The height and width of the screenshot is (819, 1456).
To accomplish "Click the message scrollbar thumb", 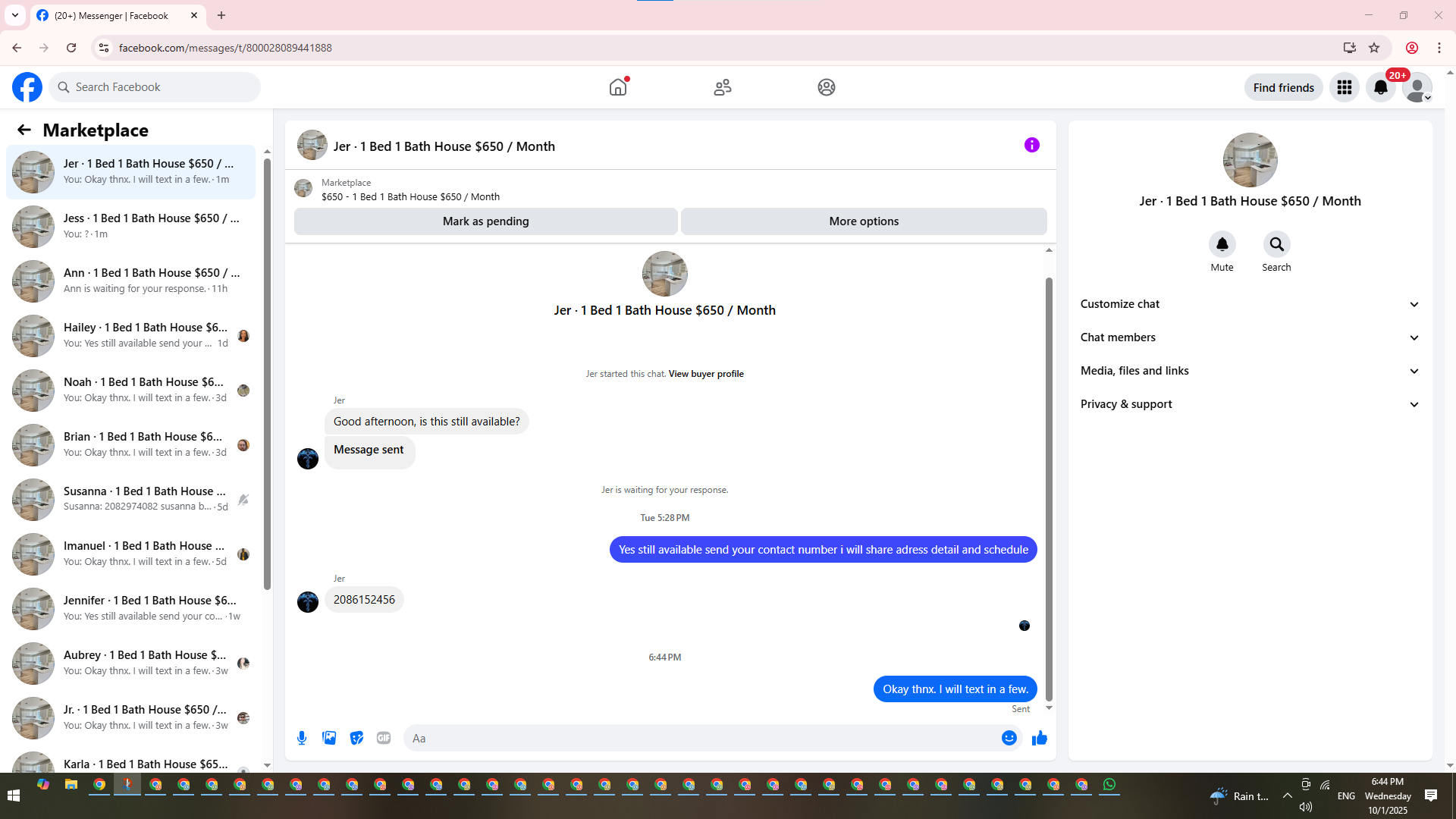I will click(1049, 489).
